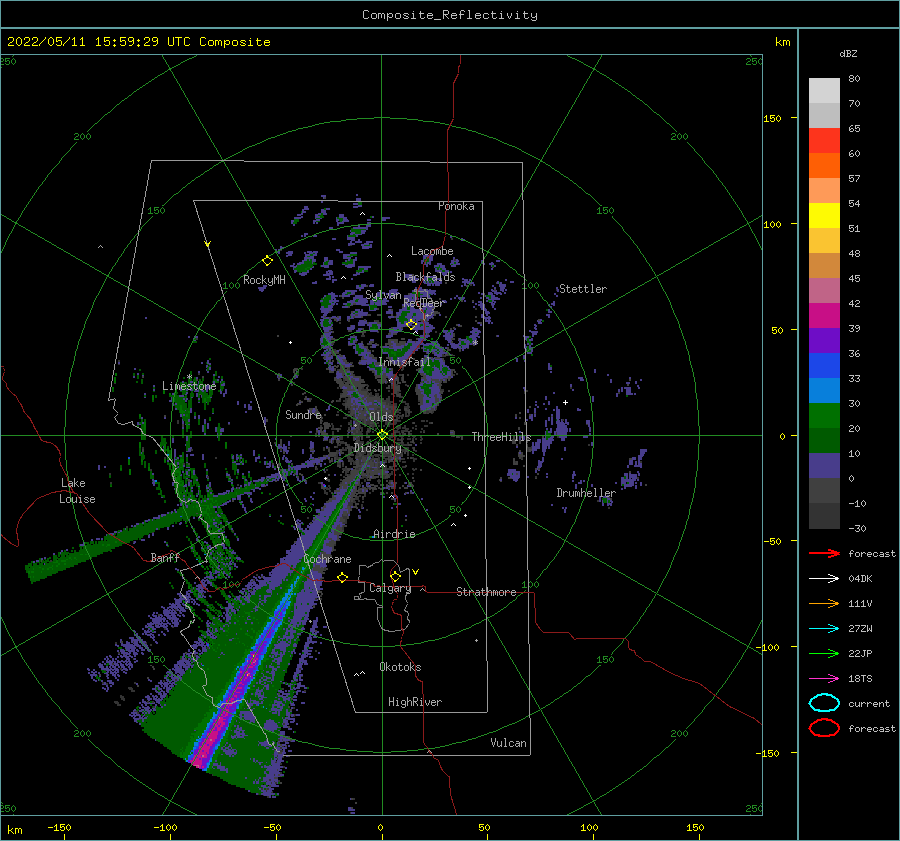Click the Okotoks label
The width and height of the screenshot is (900, 841).
(x=400, y=666)
